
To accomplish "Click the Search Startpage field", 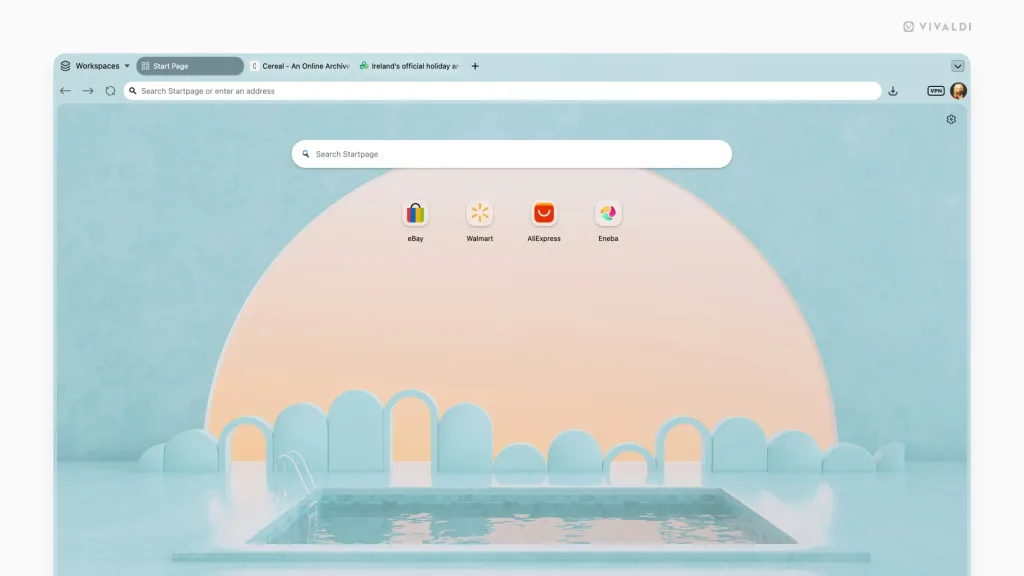I will (x=511, y=154).
